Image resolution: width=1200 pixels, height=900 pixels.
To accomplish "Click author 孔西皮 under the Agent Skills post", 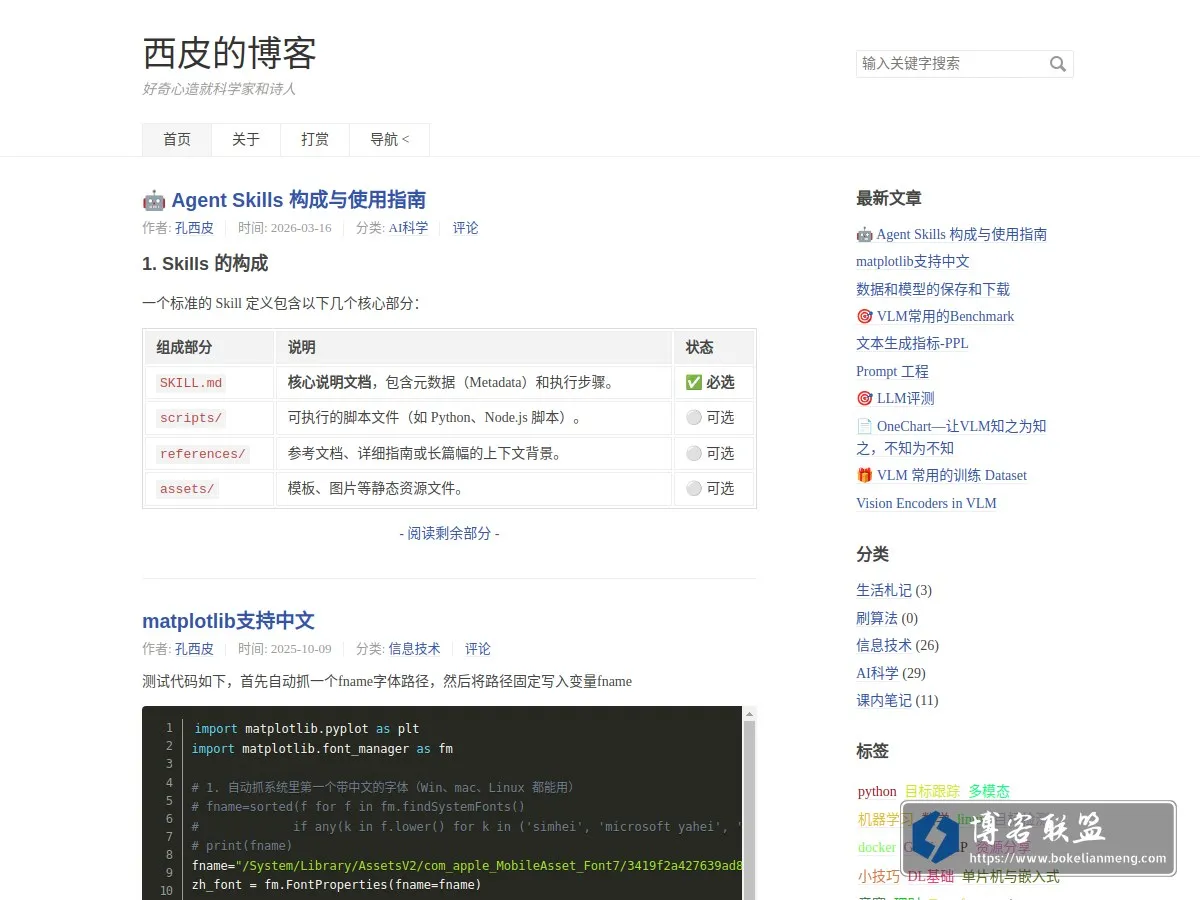I will pos(194,228).
